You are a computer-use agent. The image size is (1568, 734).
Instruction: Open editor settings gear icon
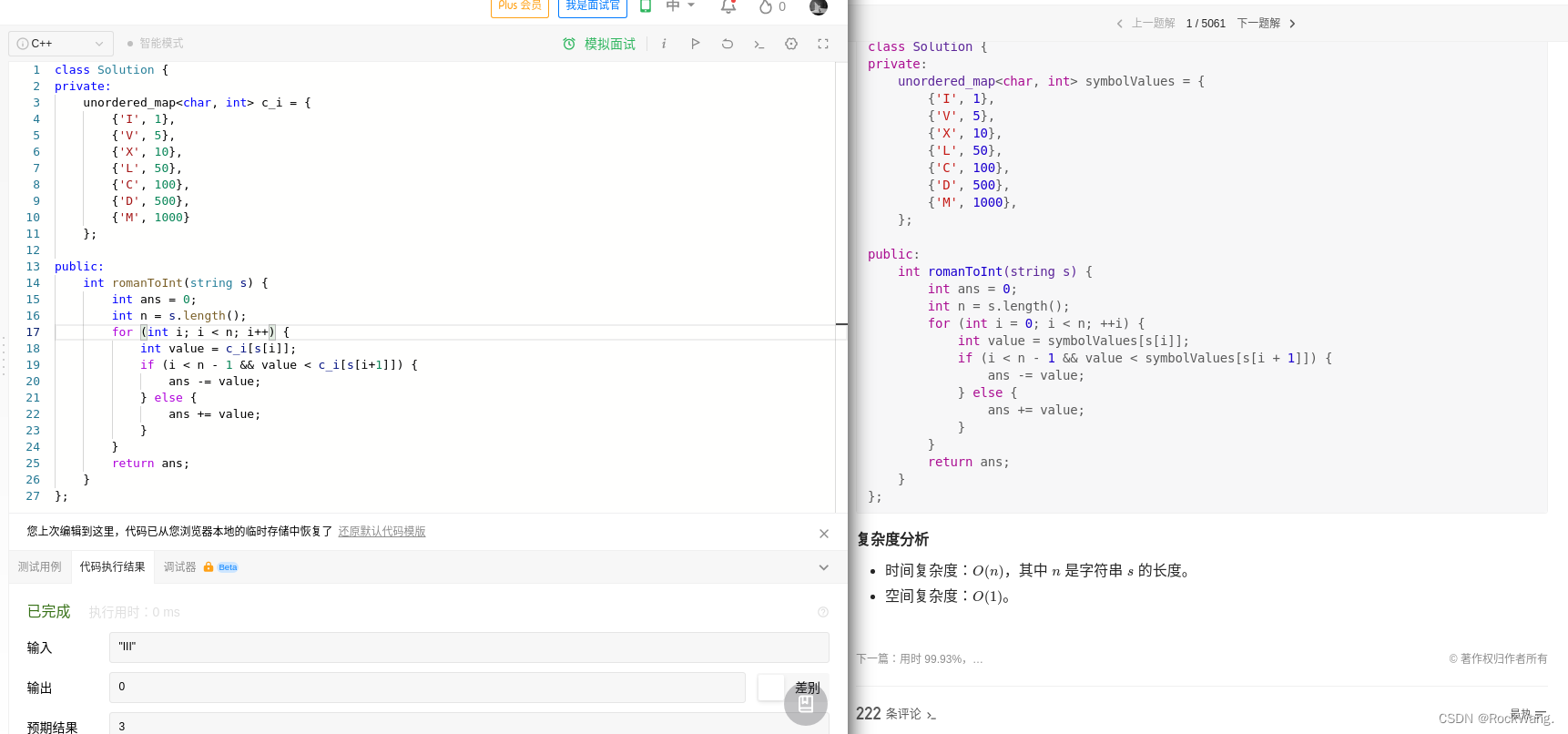[x=791, y=44]
